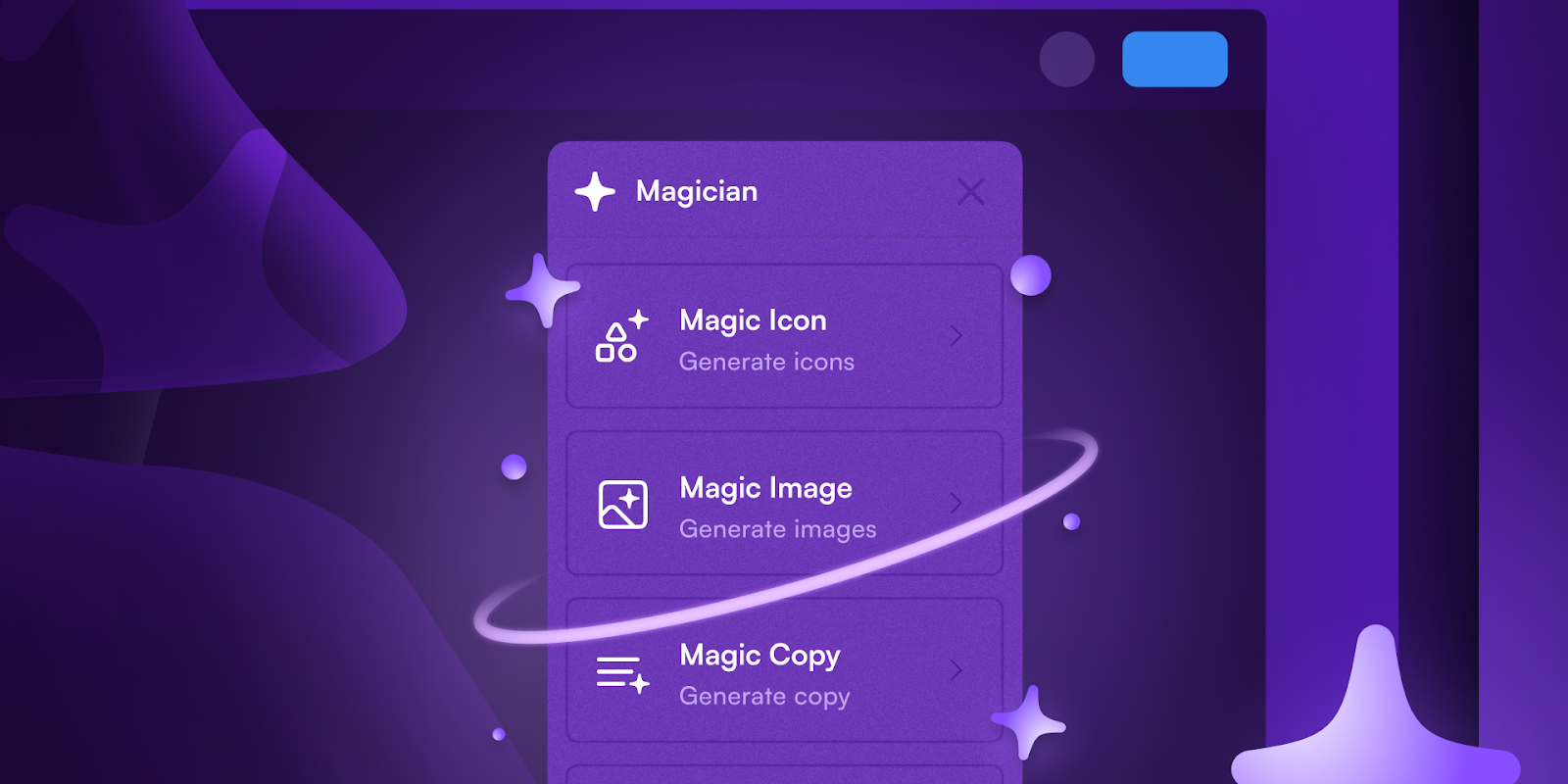Close the Magician panel
The height and width of the screenshot is (784, 1568).
[971, 191]
